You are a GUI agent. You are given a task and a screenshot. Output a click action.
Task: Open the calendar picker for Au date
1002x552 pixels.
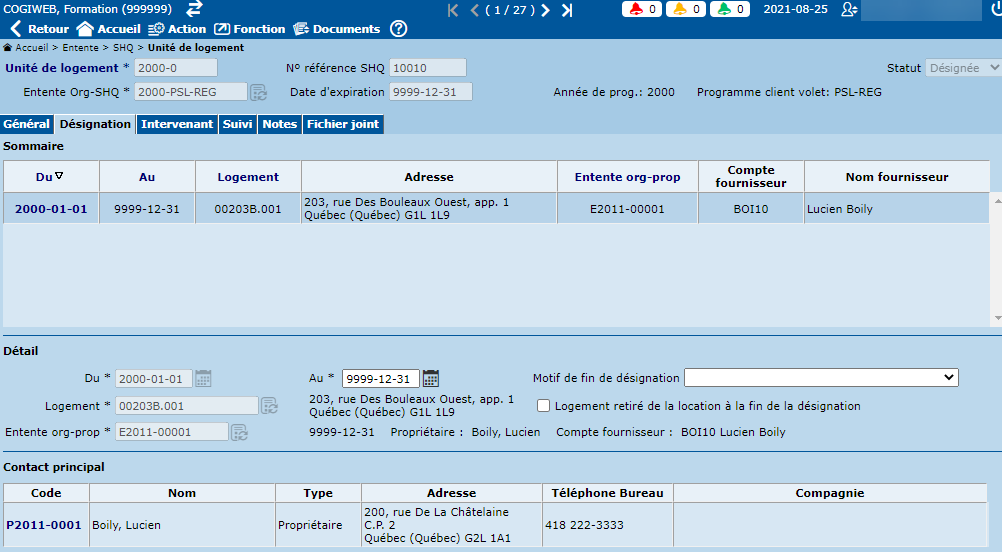[431, 378]
